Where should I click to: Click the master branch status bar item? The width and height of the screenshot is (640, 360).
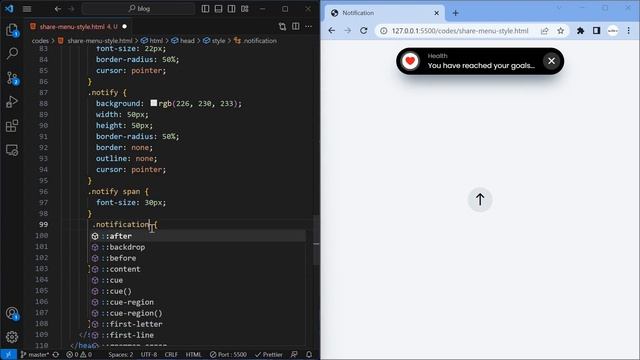click(x=35, y=354)
